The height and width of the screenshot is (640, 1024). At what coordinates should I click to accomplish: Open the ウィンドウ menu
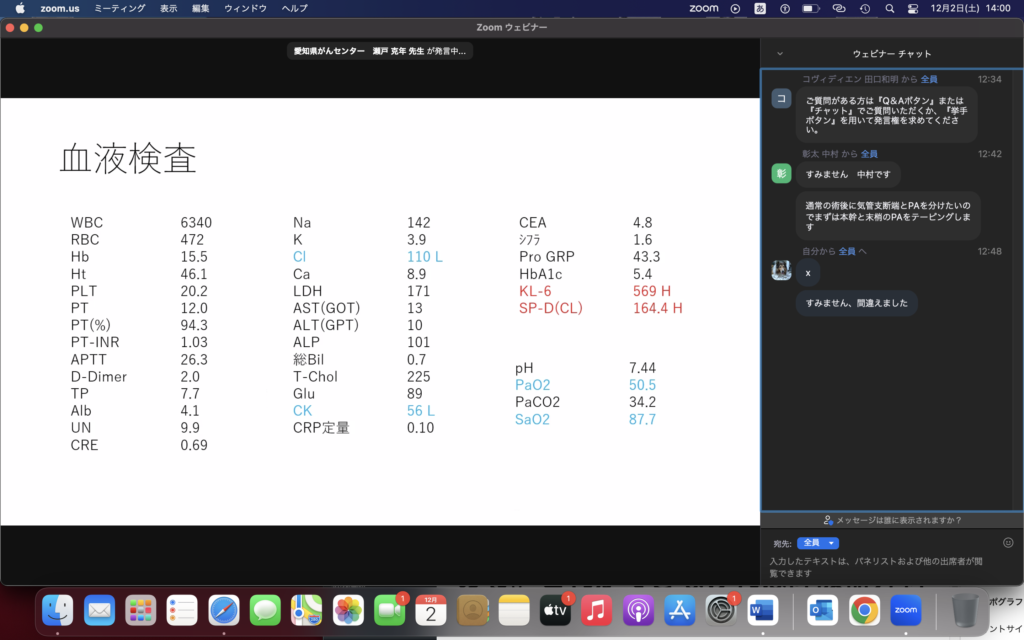coord(245,8)
